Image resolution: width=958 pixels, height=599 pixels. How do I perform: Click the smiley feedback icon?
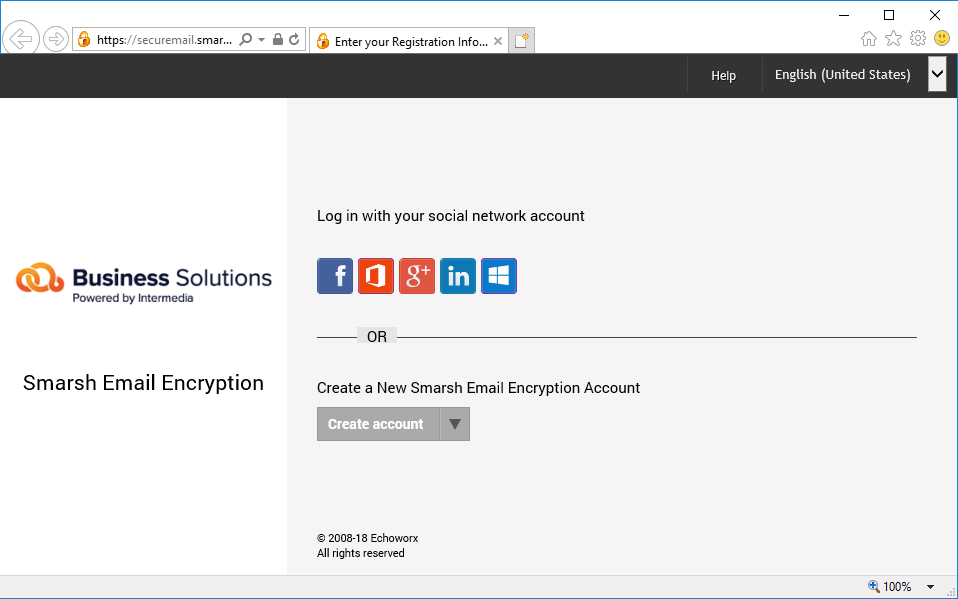[941, 38]
